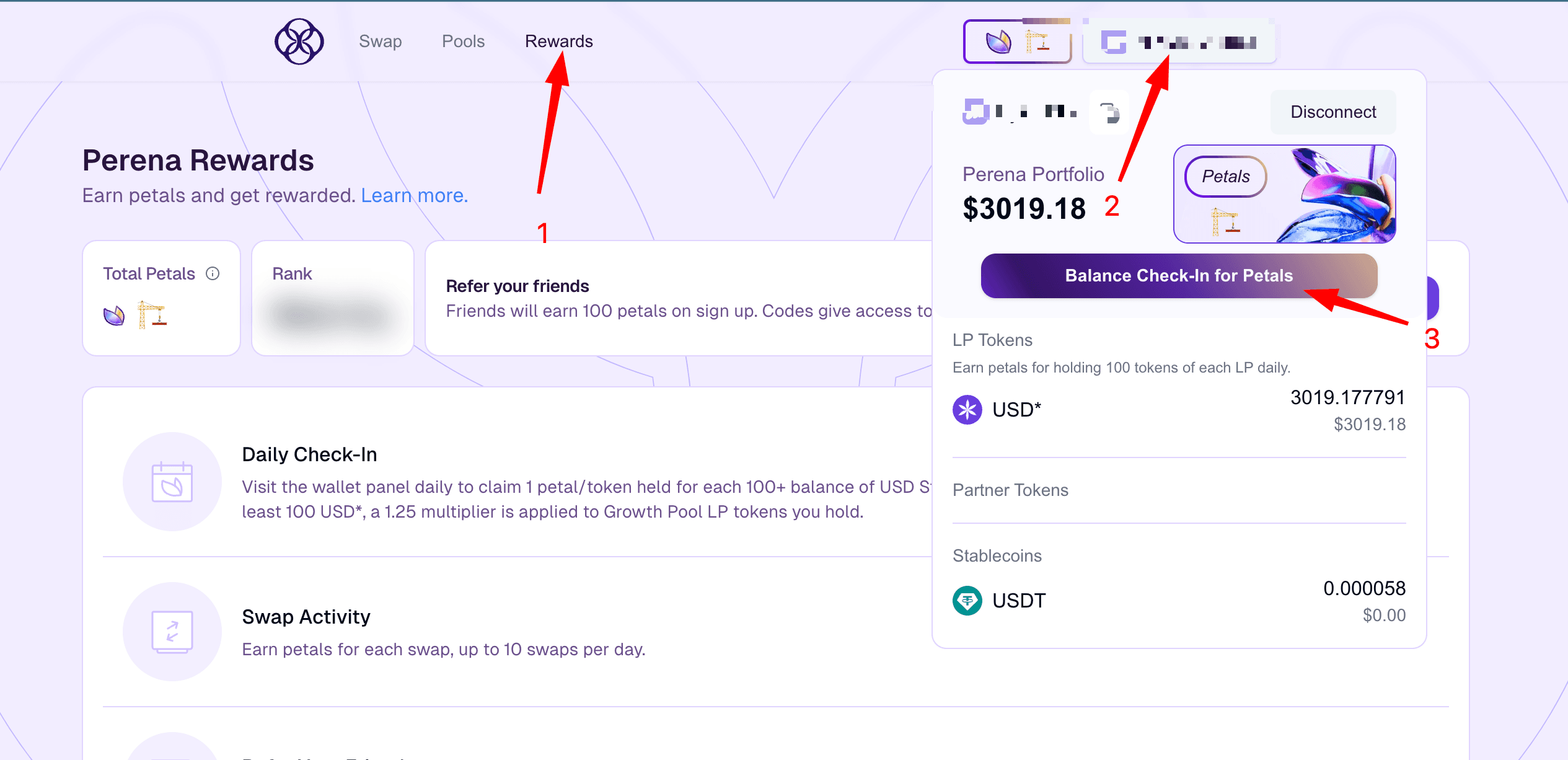Image resolution: width=1568 pixels, height=760 pixels.
Task: Switch to the Rewards tab
Action: point(559,42)
